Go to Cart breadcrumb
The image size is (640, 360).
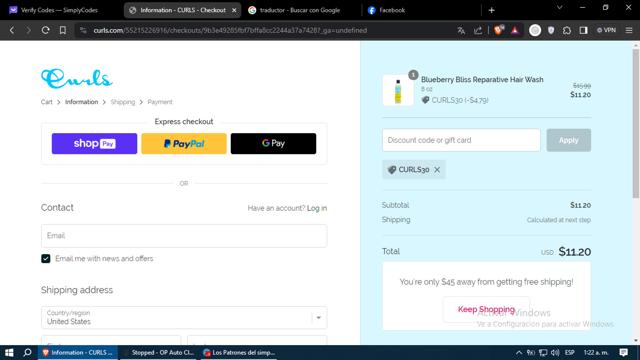pyautogui.click(x=47, y=102)
